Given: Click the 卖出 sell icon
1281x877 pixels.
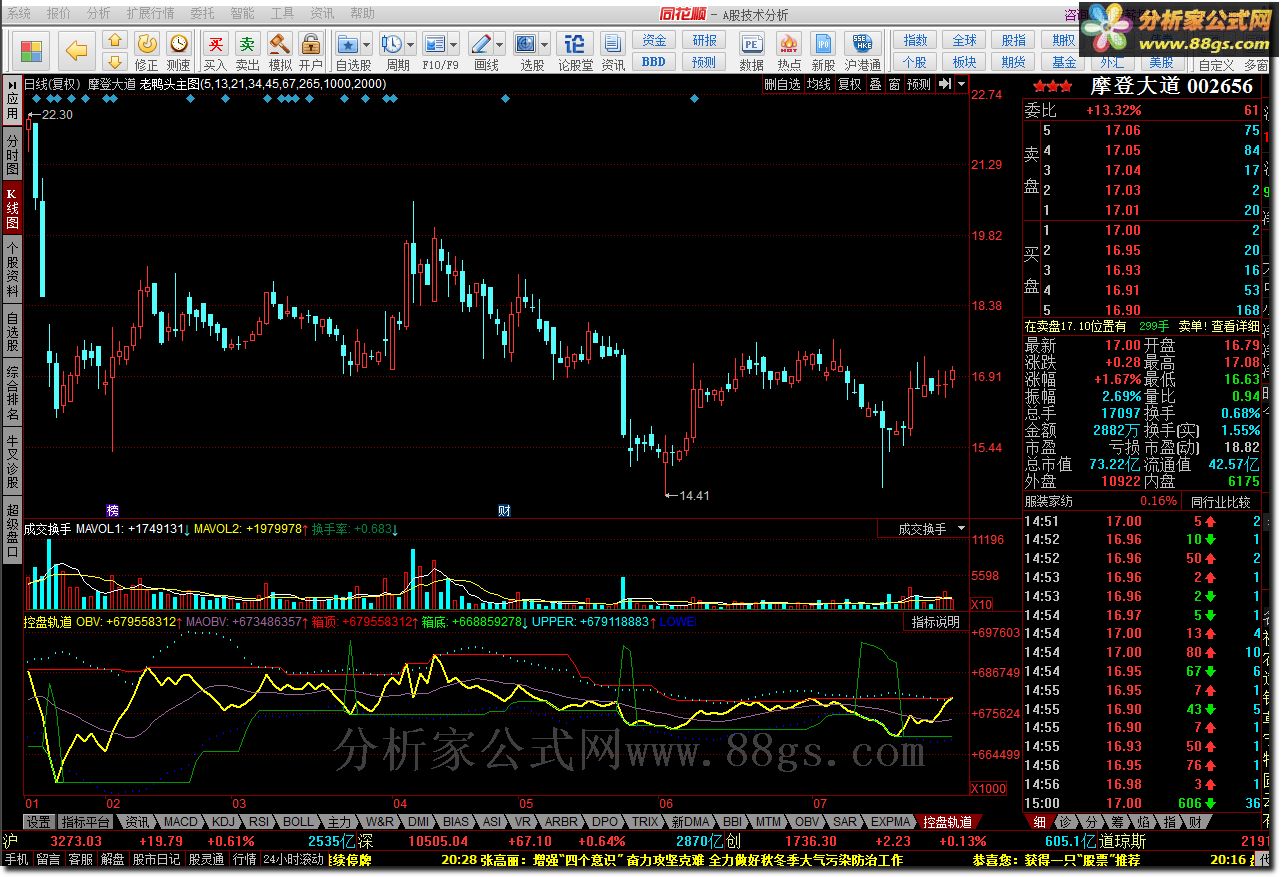Looking at the screenshot, I should click(x=247, y=51).
